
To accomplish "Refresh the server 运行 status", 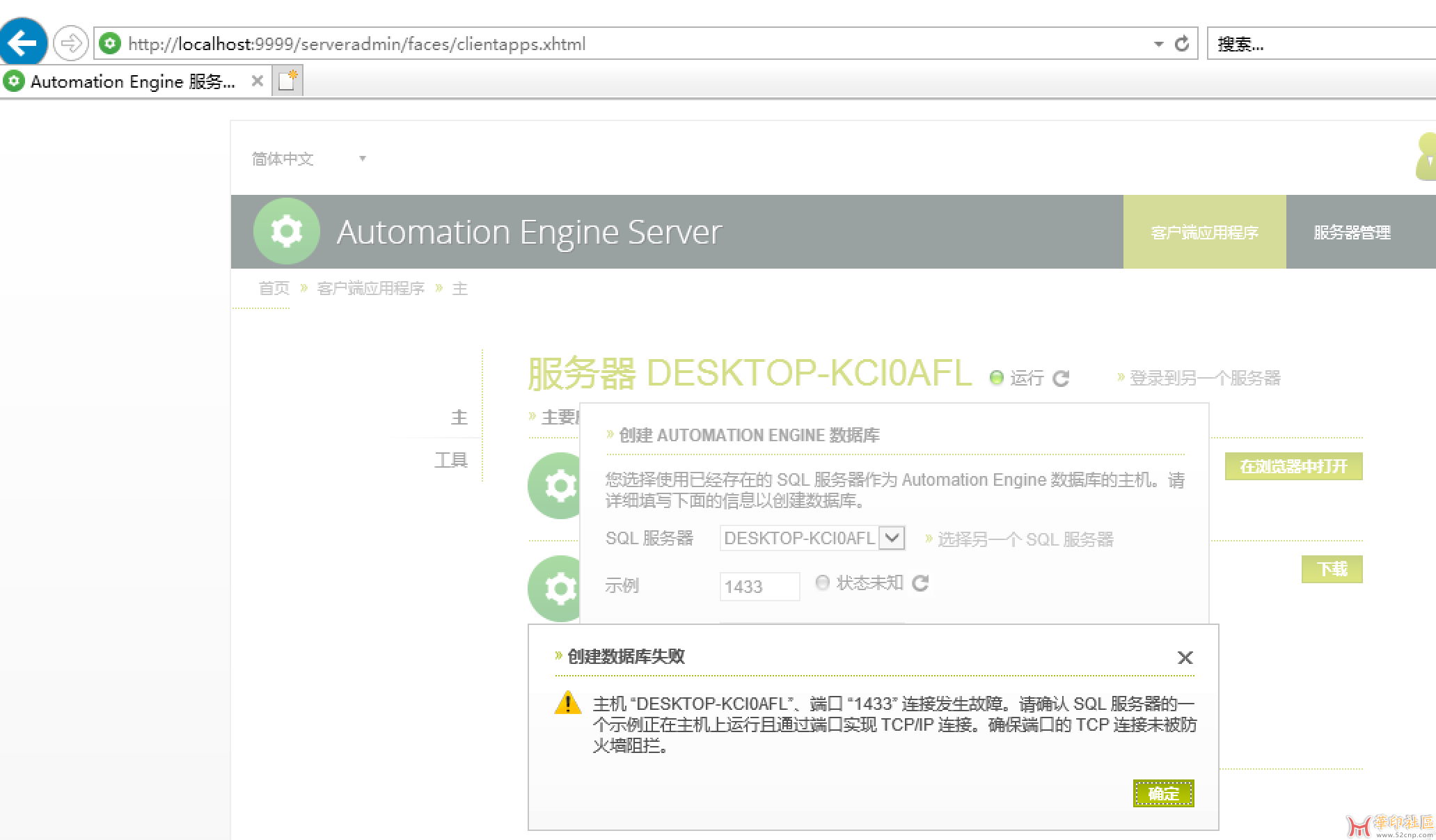I will click(x=1061, y=378).
